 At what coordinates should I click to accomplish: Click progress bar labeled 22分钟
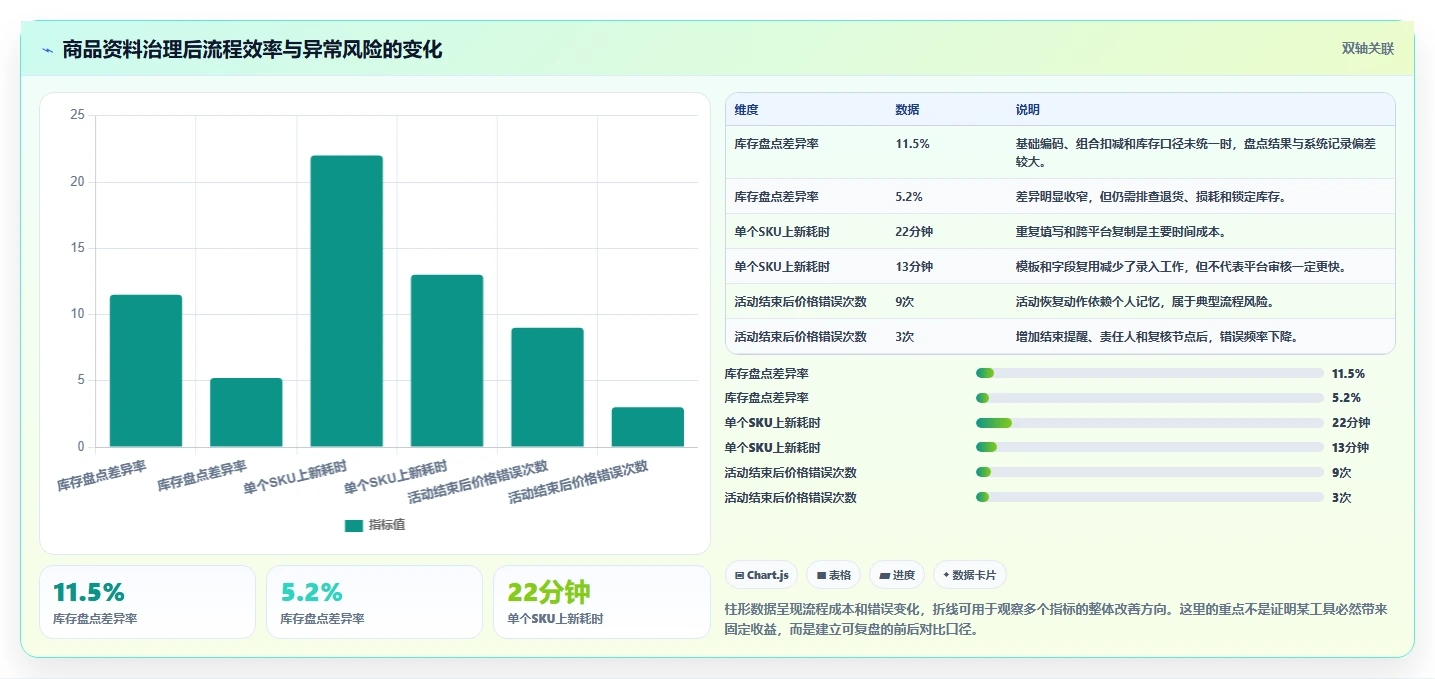tap(1150, 423)
